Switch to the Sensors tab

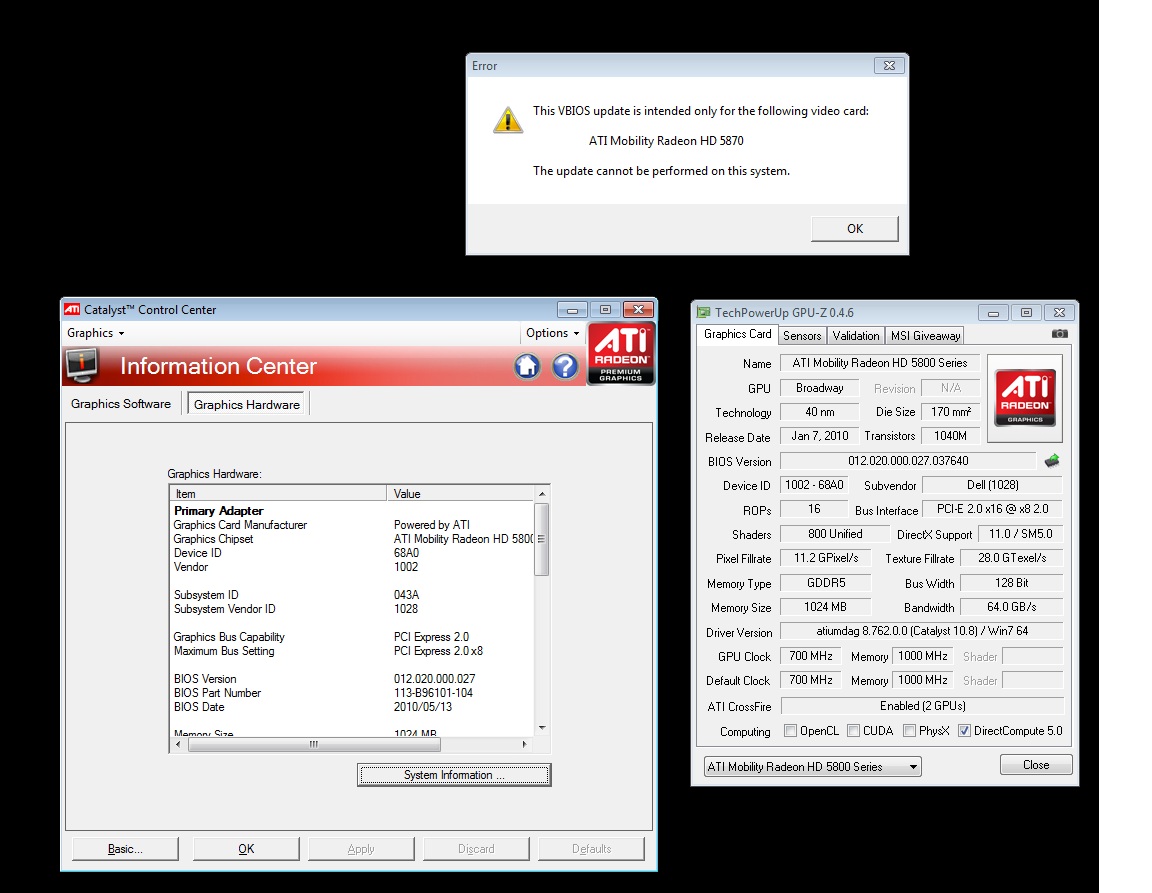tap(802, 336)
